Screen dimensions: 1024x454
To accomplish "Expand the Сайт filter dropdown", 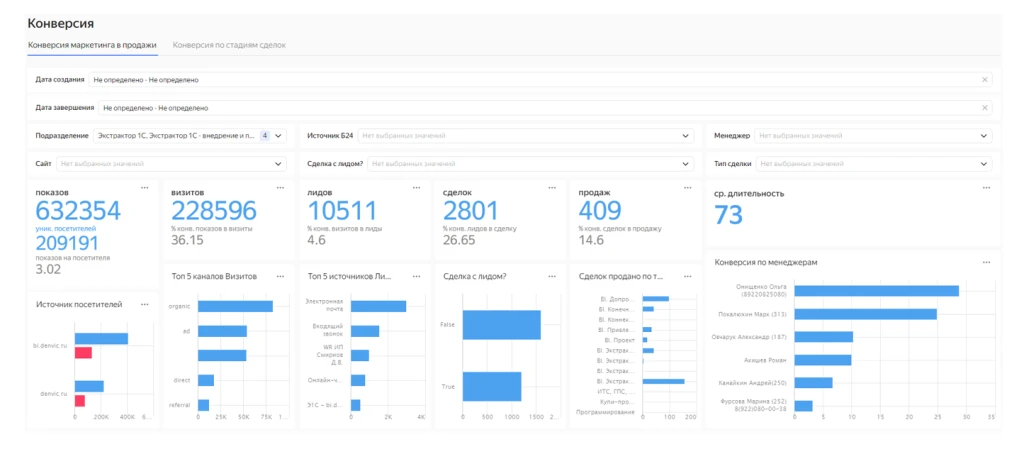I will pyautogui.click(x=279, y=163).
